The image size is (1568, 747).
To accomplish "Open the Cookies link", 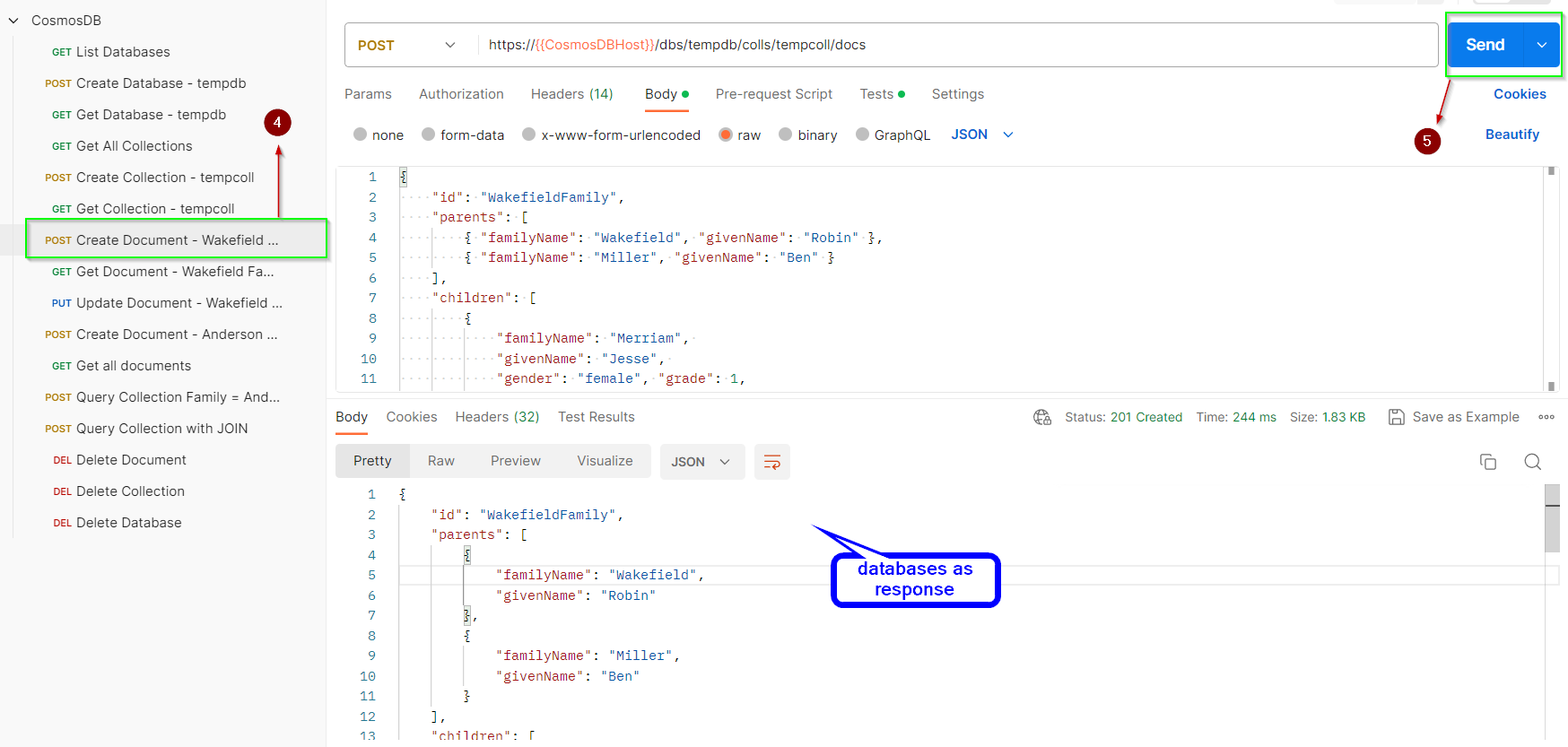I will coord(1520,94).
